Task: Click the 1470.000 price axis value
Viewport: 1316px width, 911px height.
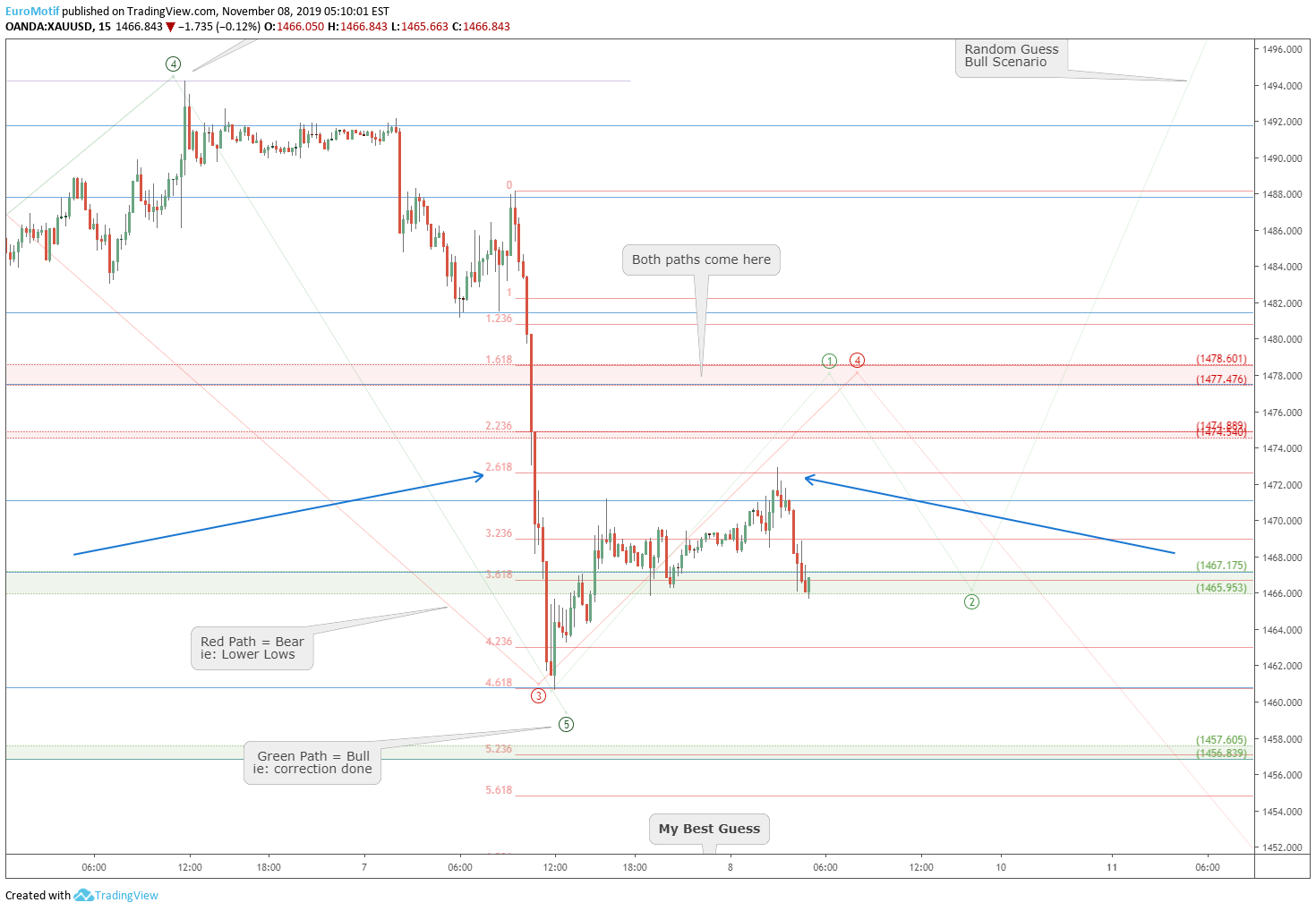Action: click(1282, 521)
